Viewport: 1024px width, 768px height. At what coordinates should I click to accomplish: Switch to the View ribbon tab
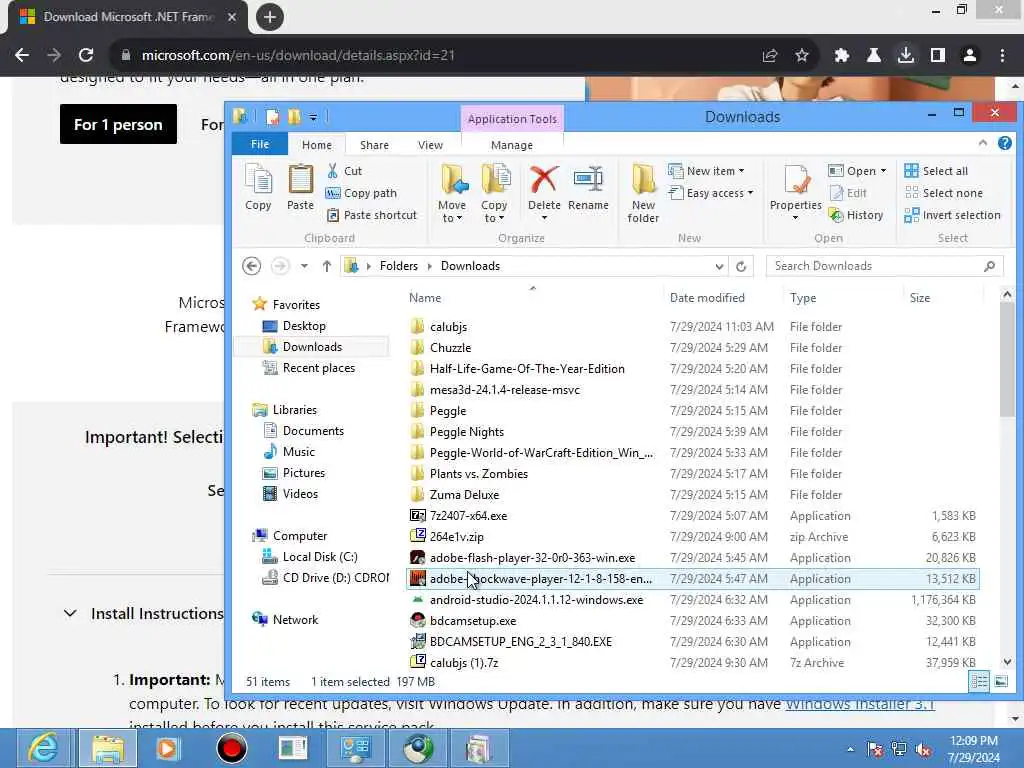[x=430, y=145]
